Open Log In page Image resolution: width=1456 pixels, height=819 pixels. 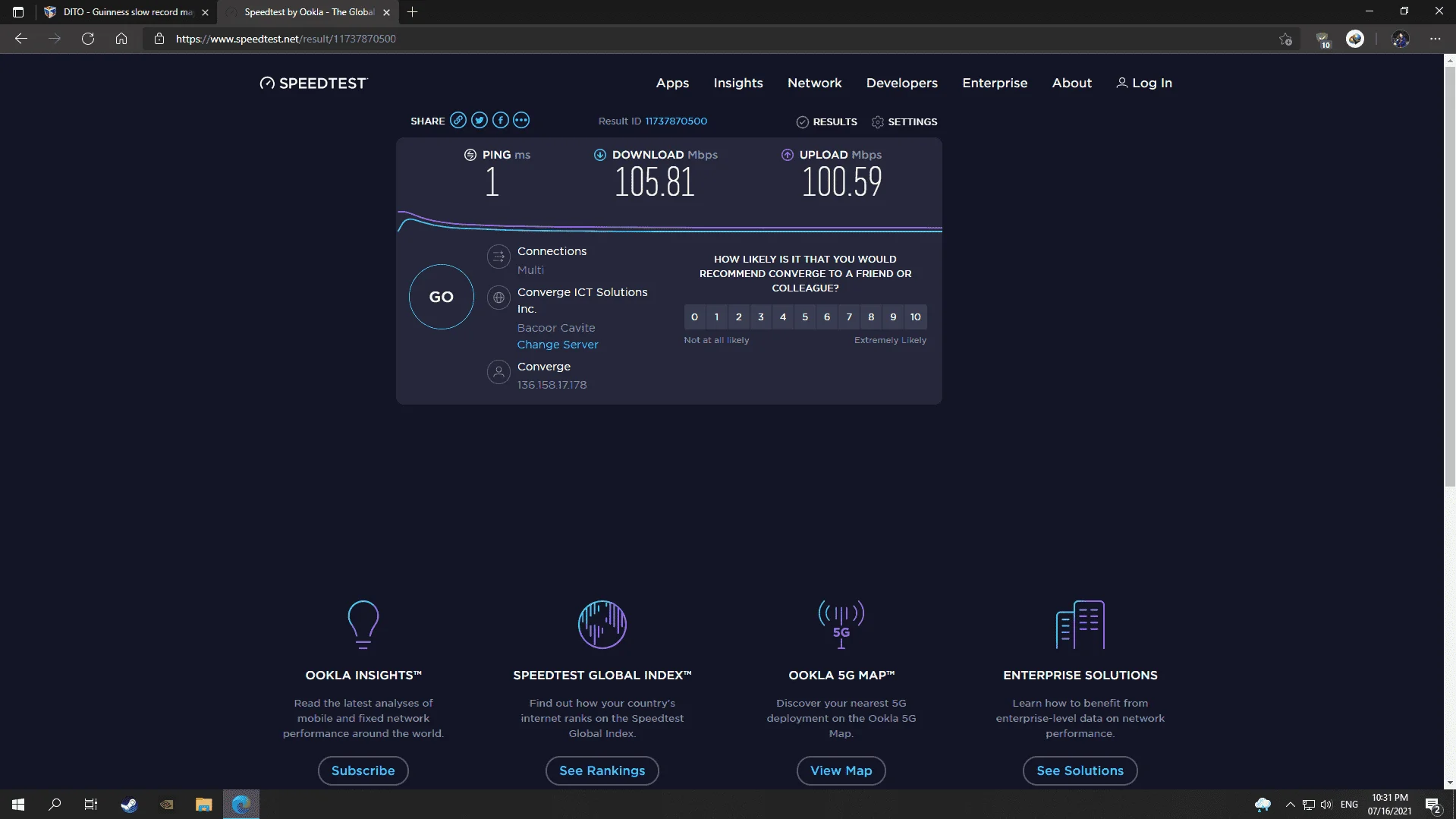1144,83
